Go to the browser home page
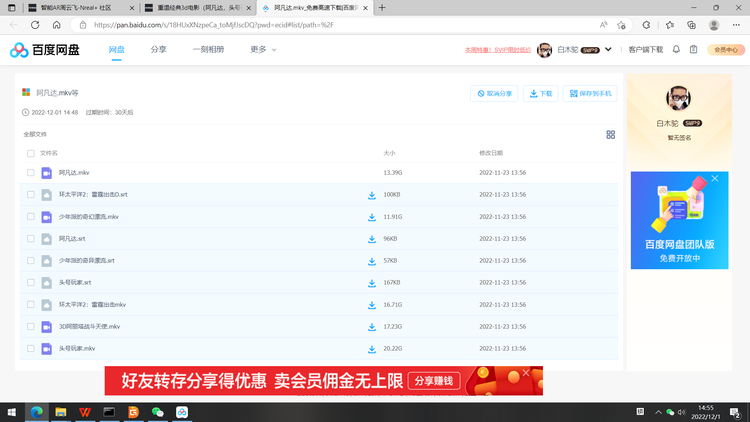The width and height of the screenshot is (750, 422). pos(56,25)
